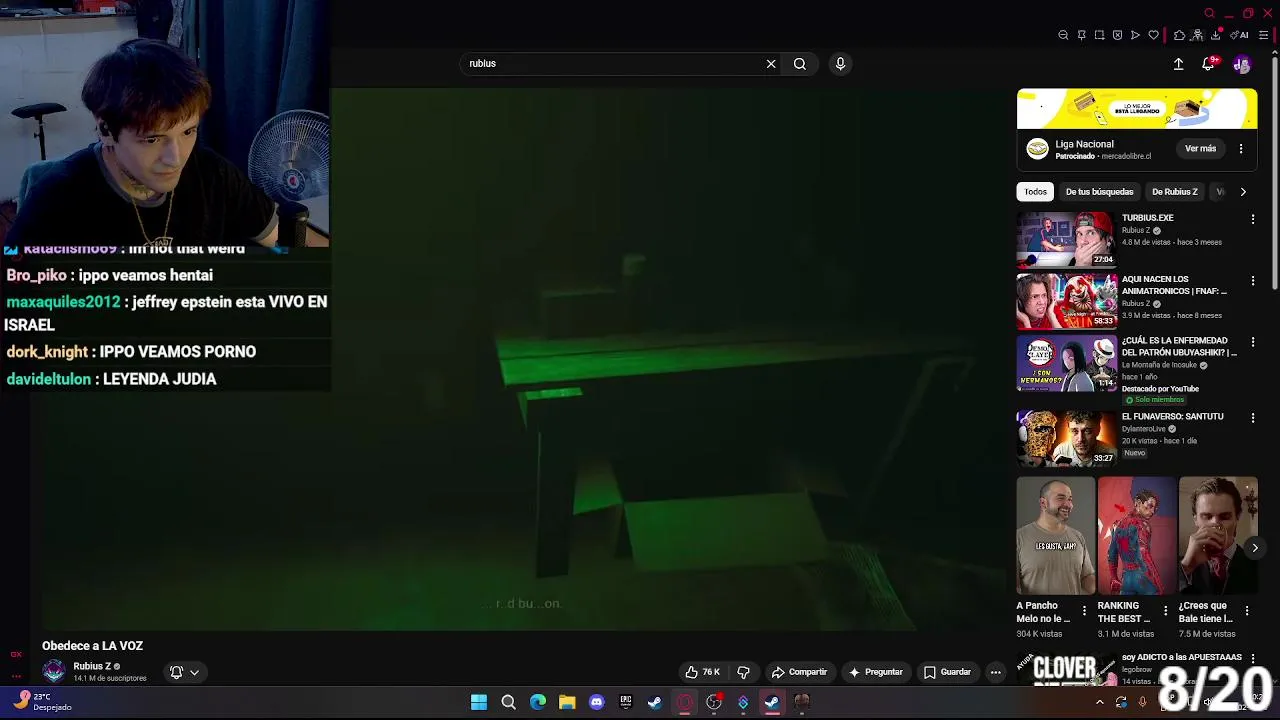
Task: Open options for A Pancho Melo short
Action: [1084, 611]
